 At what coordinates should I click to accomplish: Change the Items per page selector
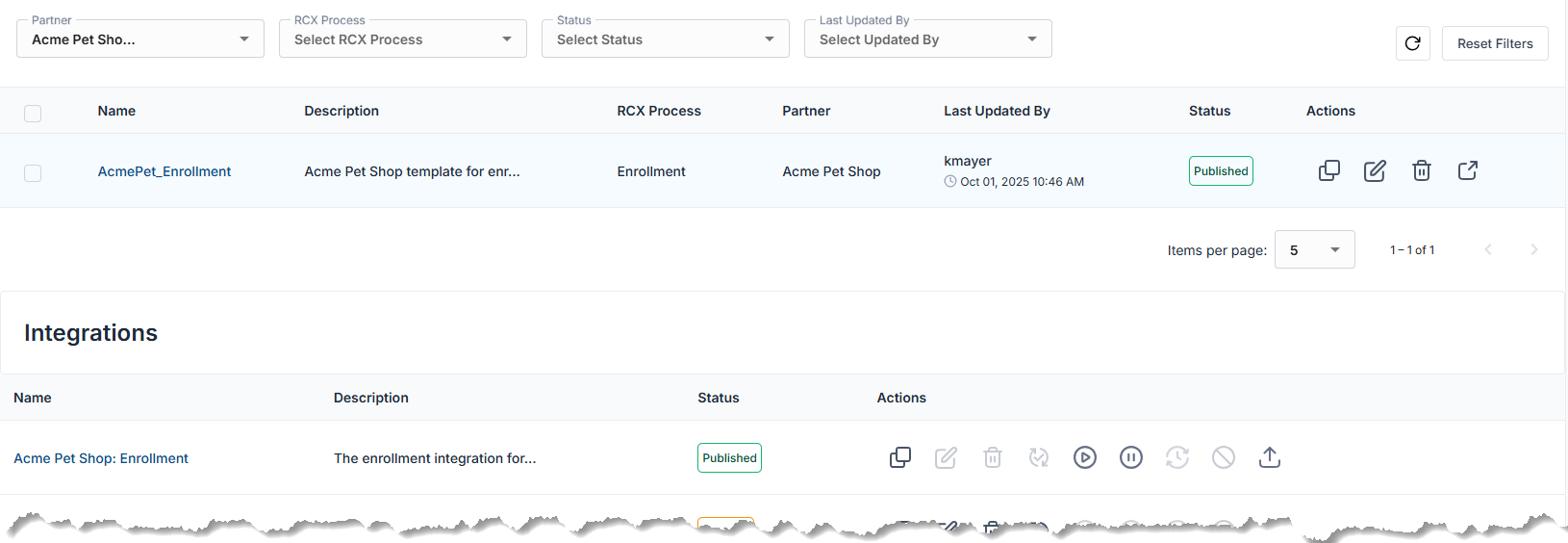pyautogui.click(x=1314, y=250)
